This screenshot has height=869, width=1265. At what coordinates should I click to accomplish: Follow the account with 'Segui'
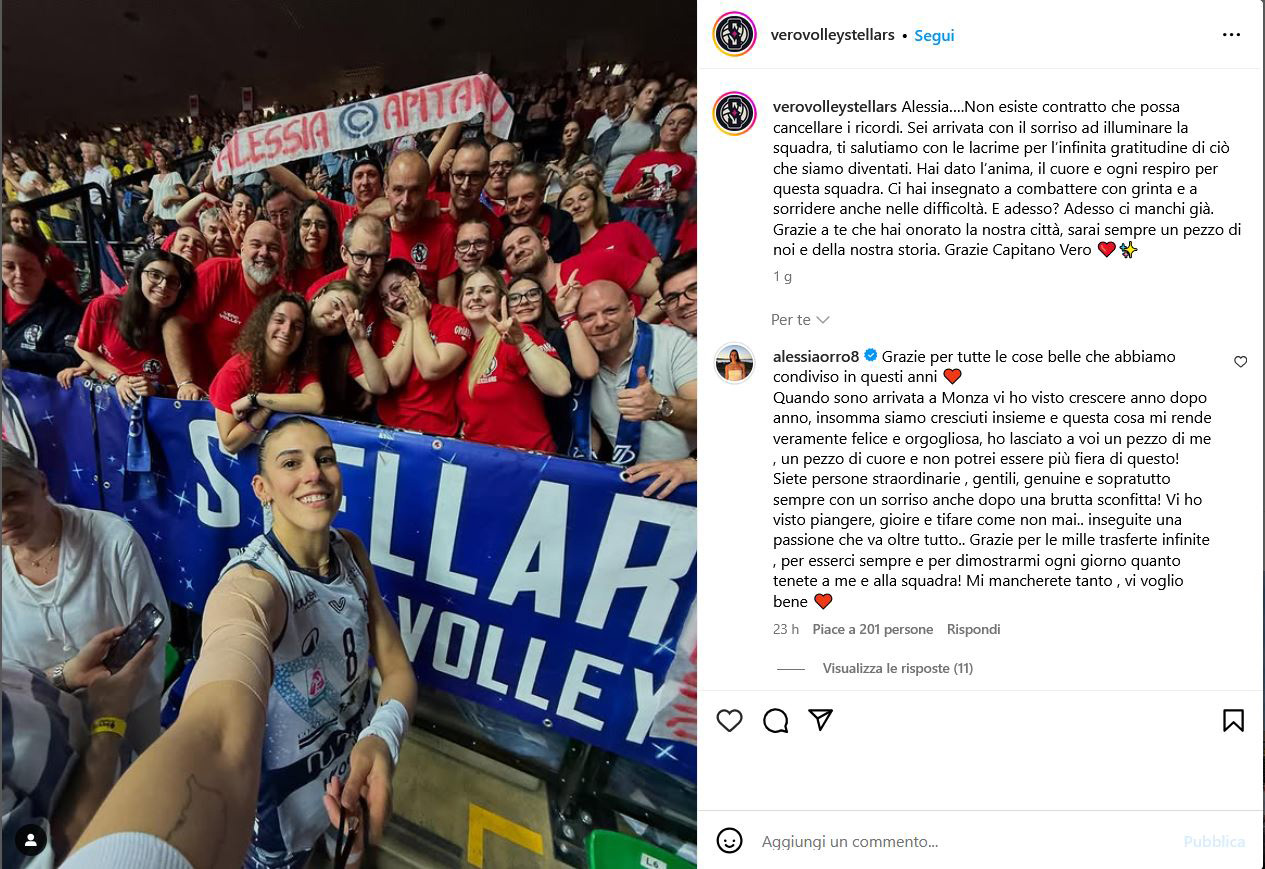click(934, 35)
